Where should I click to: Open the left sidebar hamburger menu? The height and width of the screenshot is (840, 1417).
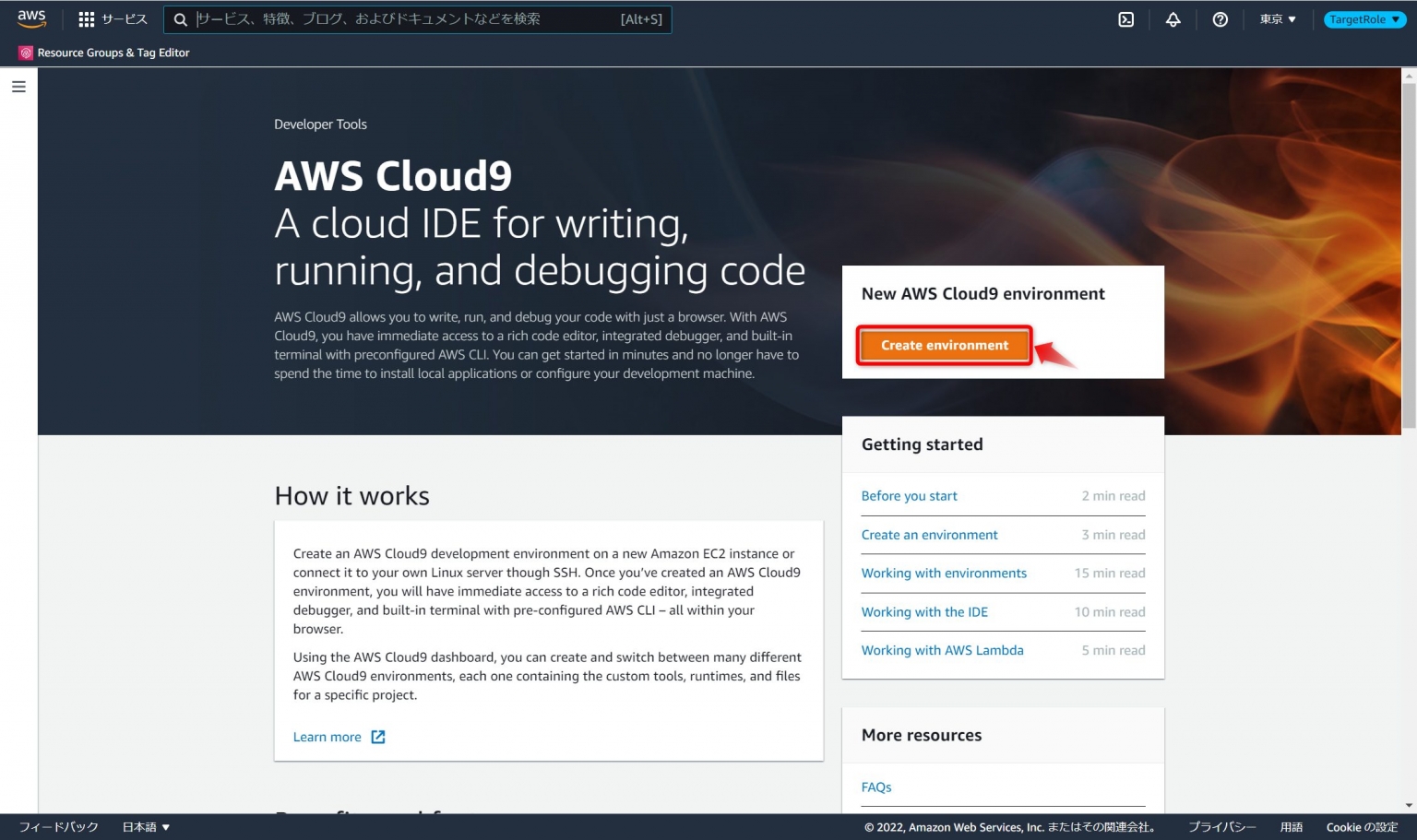(x=18, y=85)
